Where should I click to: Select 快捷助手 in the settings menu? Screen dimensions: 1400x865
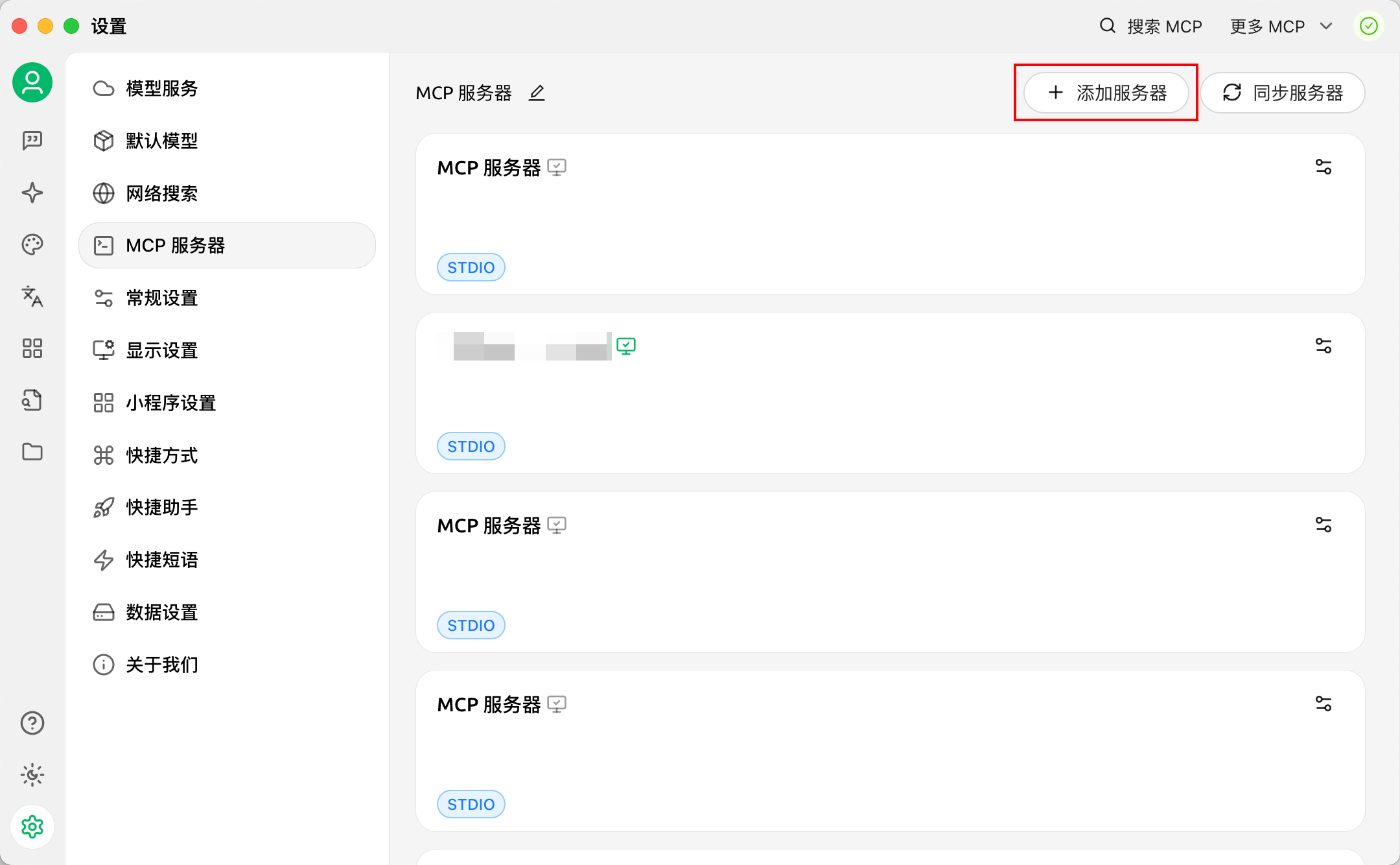[x=161, y=507]
